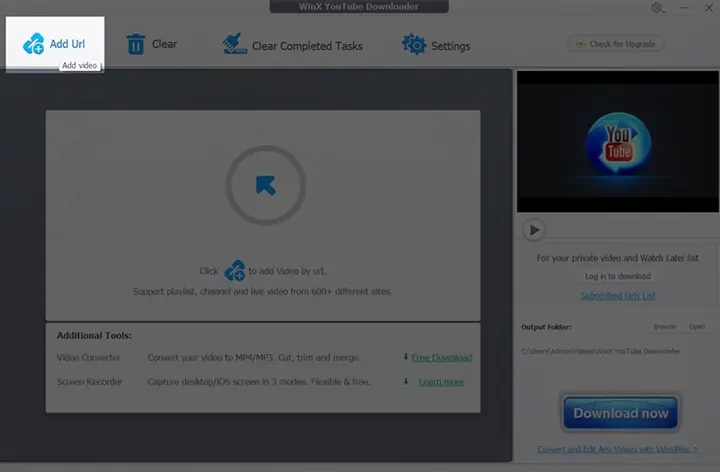This screenshot has height=472, width=720.
Task: Click Browse for output folder
Action: [664, 327]
